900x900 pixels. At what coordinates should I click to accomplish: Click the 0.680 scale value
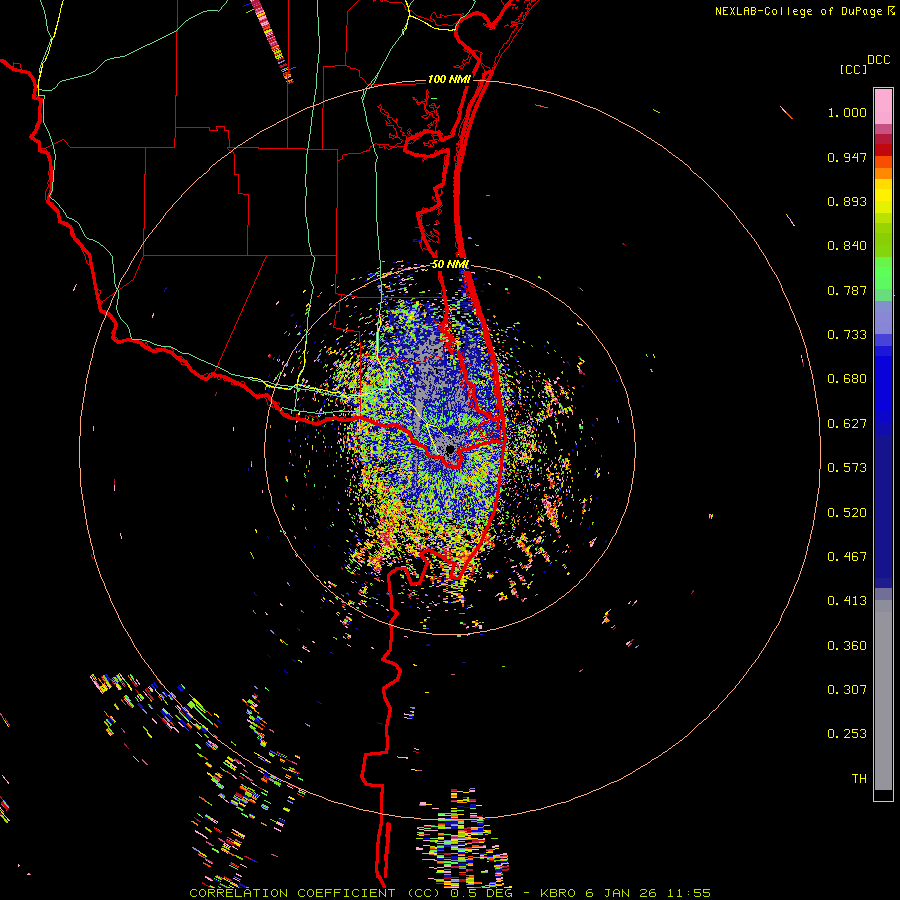click(x=847, y=379)
